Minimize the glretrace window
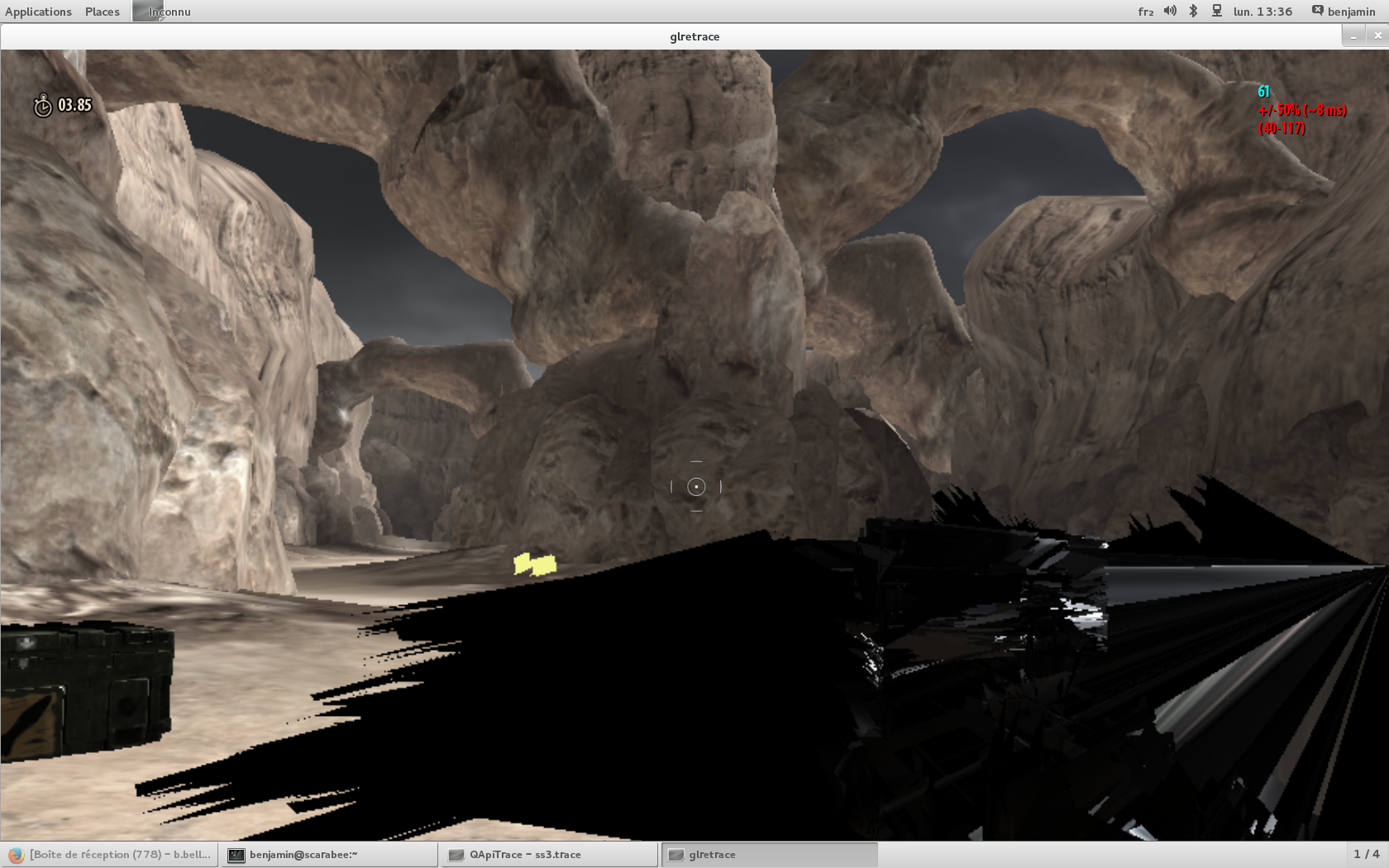The height and width of the screenshot is (868, 1389). coord(1353,36)
